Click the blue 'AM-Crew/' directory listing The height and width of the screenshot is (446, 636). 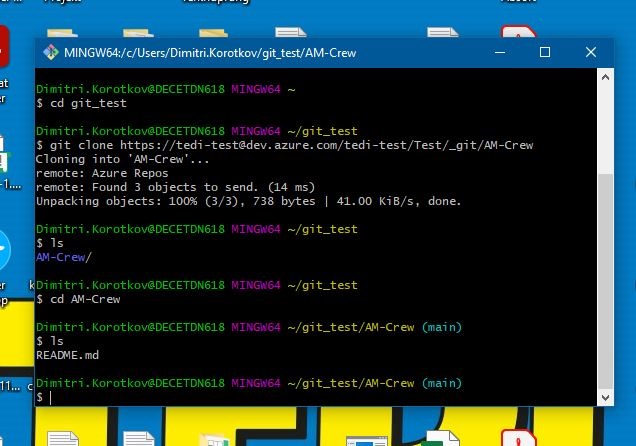(x=64, y=257)
